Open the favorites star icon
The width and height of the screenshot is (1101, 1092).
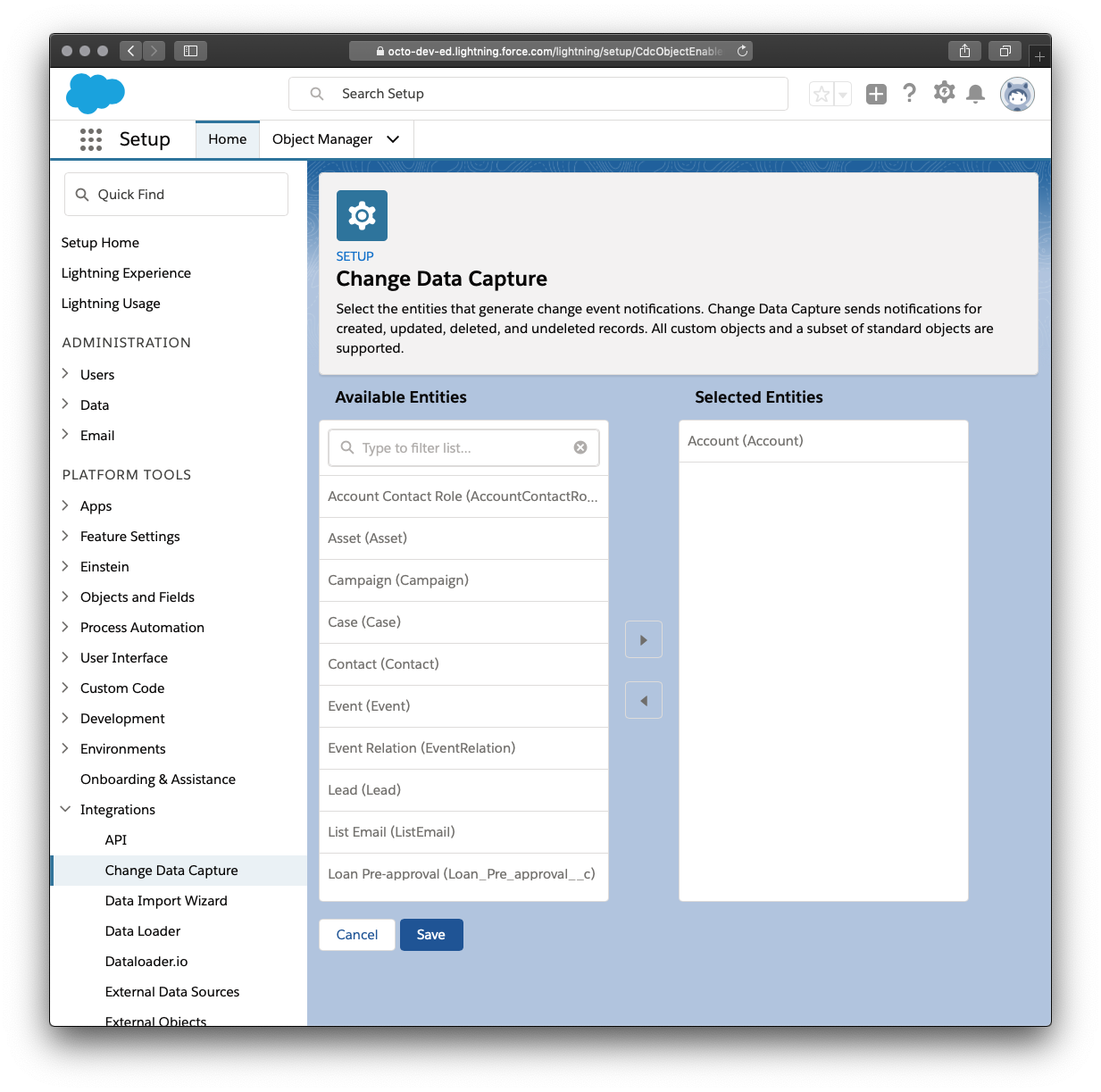(x=822, y=94)
